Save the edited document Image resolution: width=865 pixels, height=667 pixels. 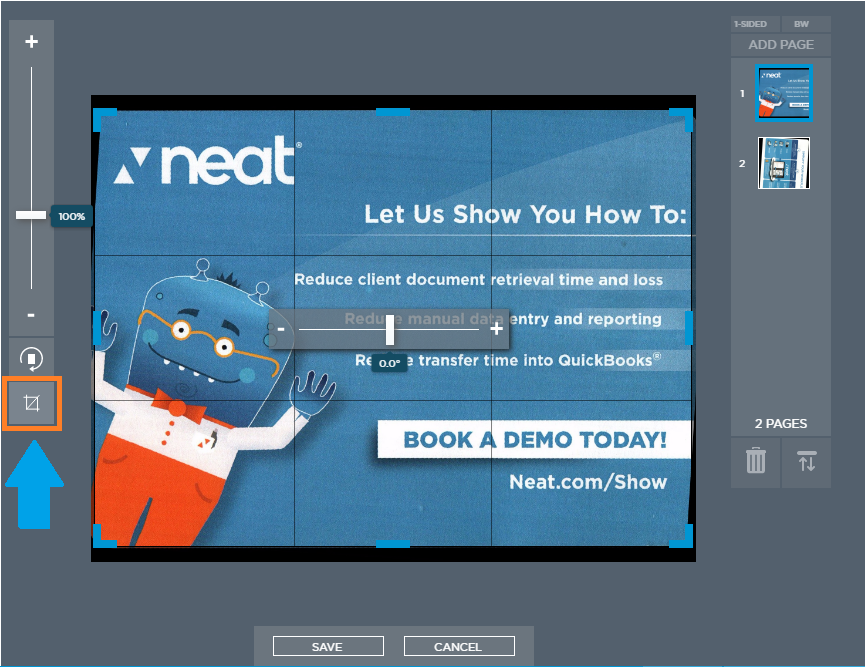327,646
